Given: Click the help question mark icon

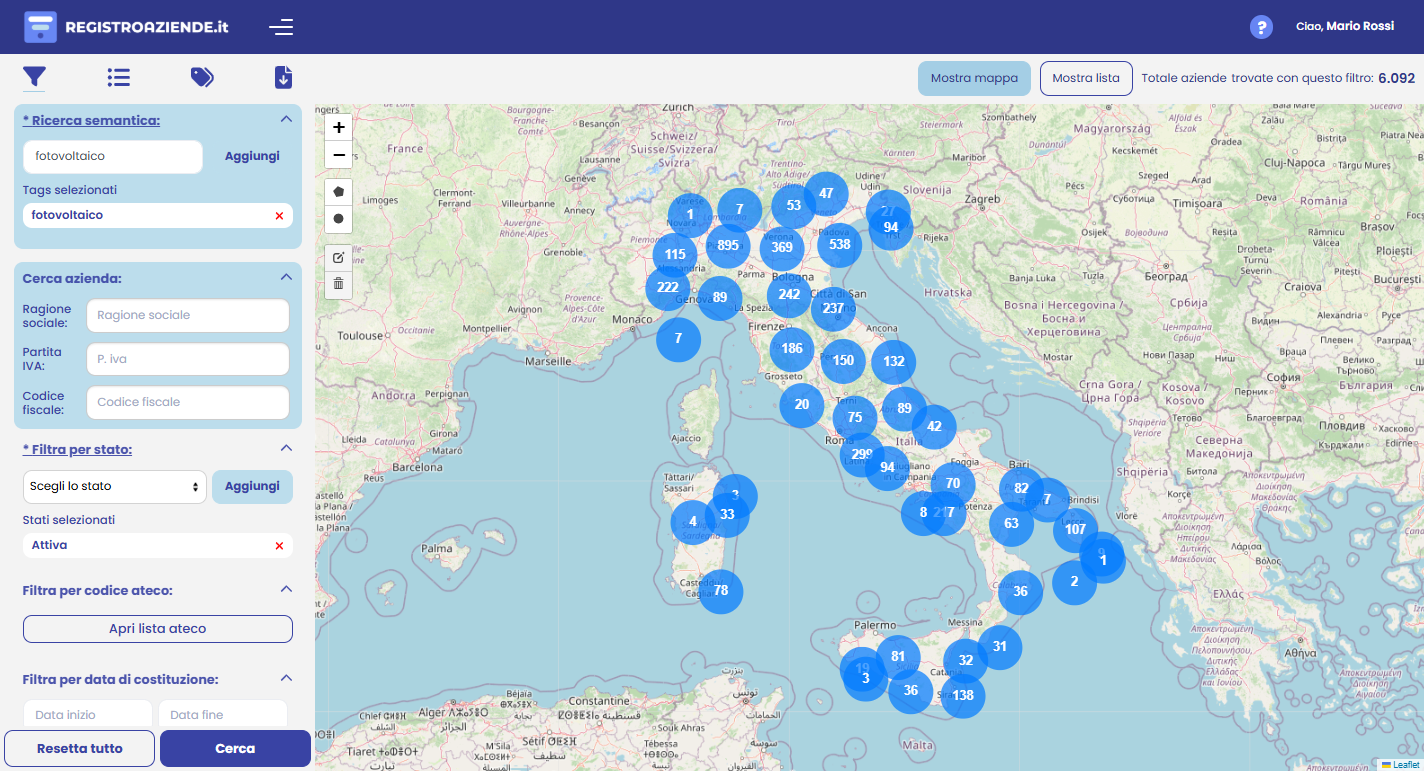Looking at the screenshot, I should point(1262,27).
